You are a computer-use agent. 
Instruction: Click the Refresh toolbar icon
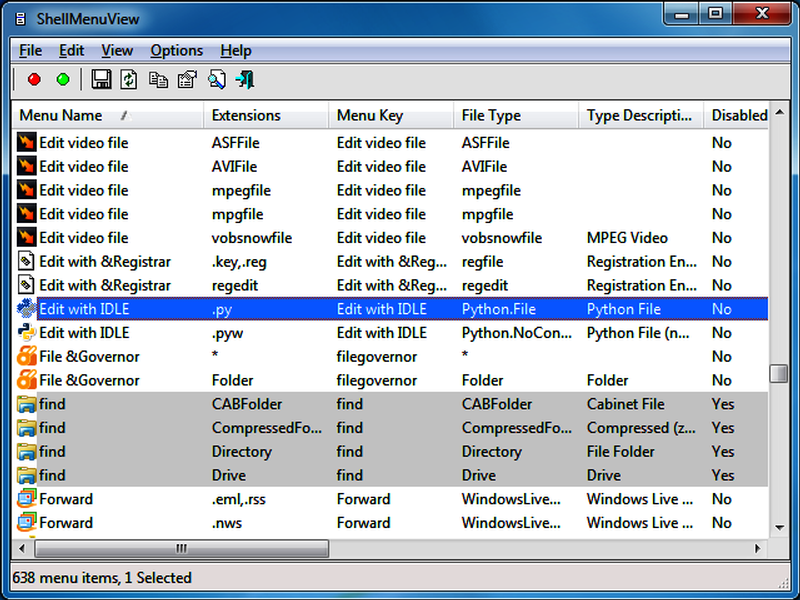point(129,80)
